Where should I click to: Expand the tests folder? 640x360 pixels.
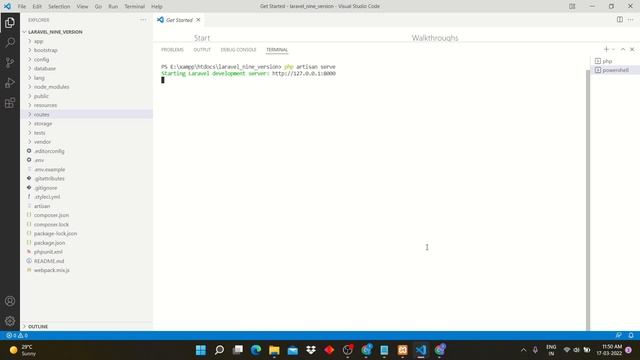coord(87,133)
